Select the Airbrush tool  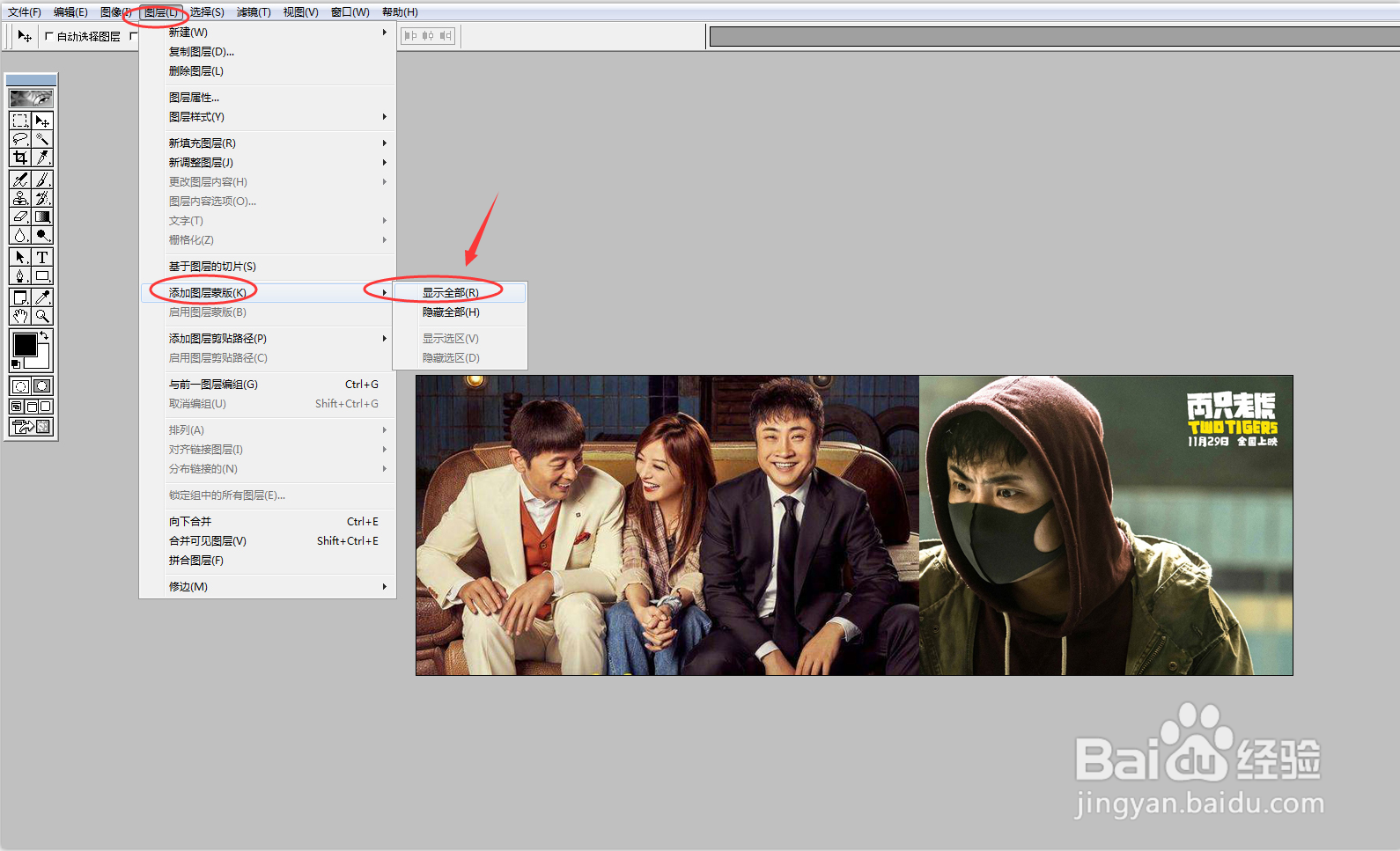(x=20, y=180)
